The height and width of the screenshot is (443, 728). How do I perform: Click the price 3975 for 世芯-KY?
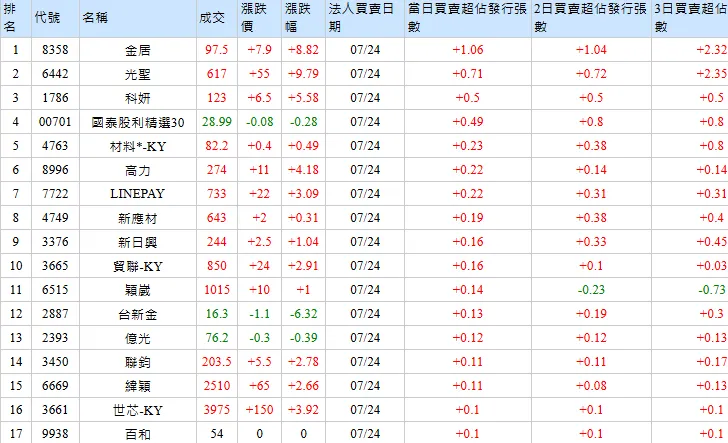[217, 410]
